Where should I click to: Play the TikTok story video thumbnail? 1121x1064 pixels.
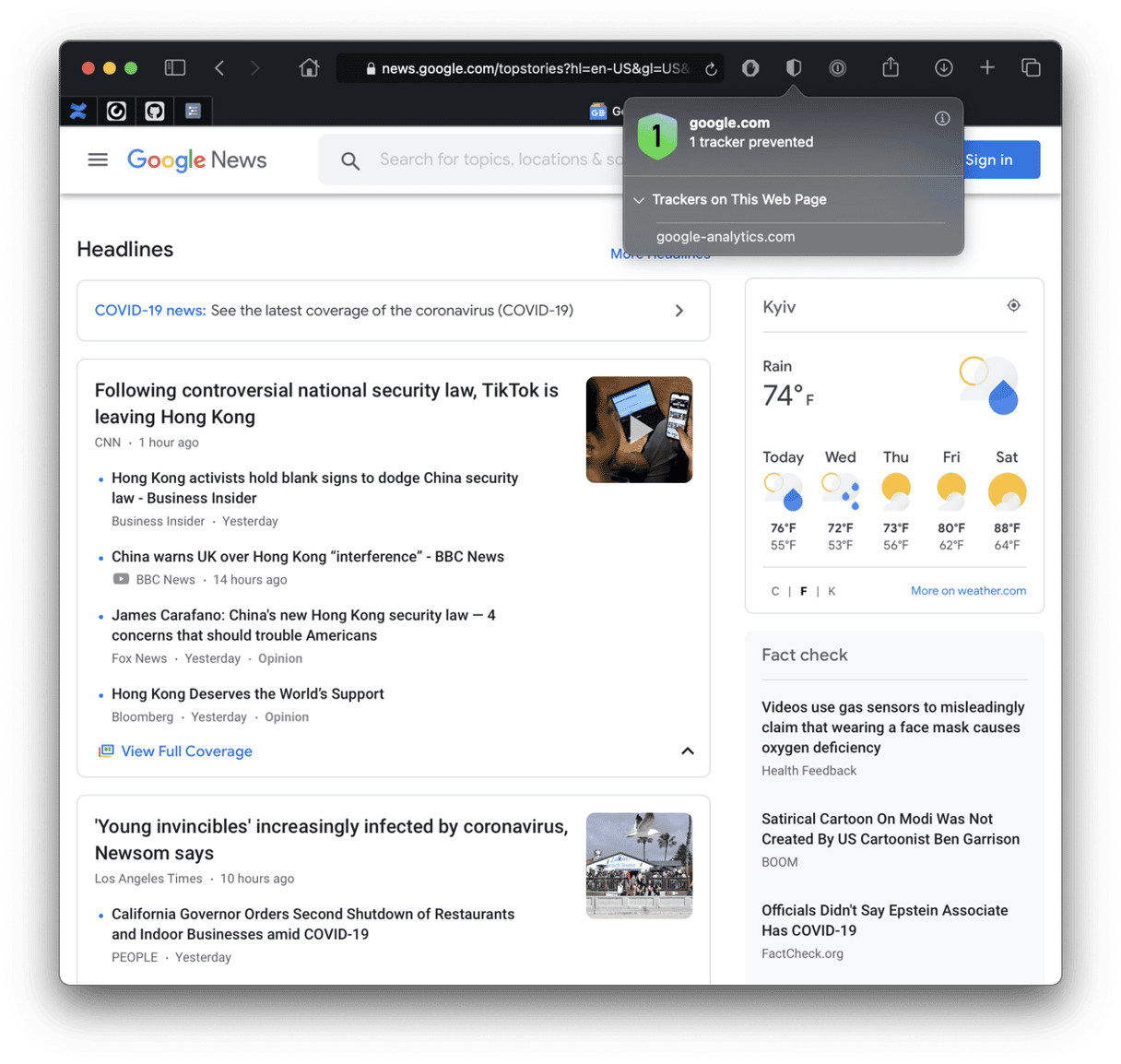coord(639,430)
